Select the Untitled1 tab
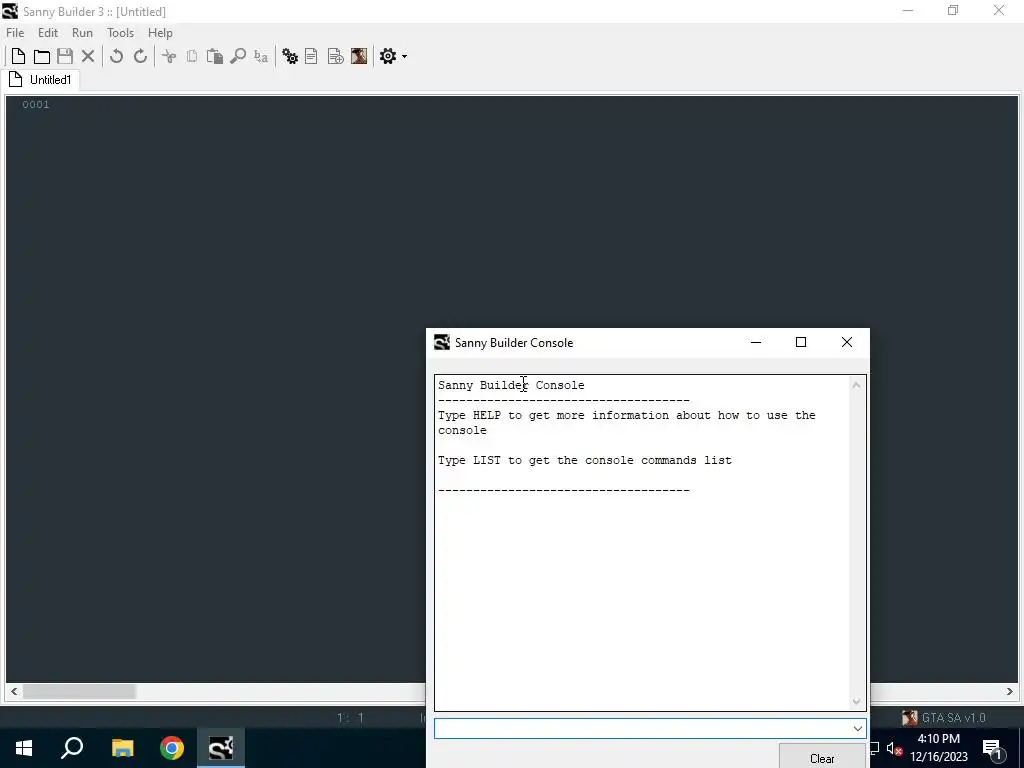The height and width of the screenshot is (768, 1024). click(40, 80)
